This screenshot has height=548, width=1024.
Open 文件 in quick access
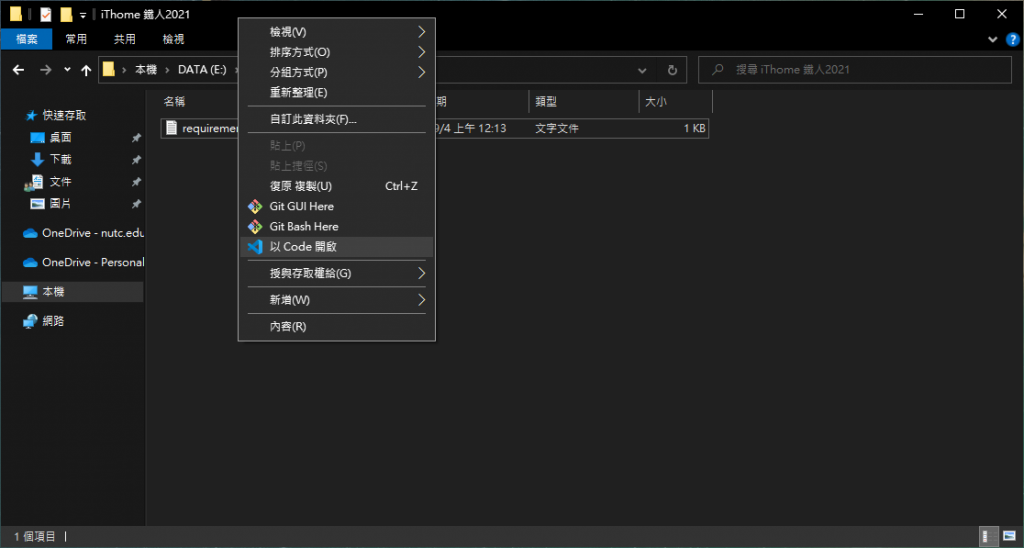click(x=61, y=182)
